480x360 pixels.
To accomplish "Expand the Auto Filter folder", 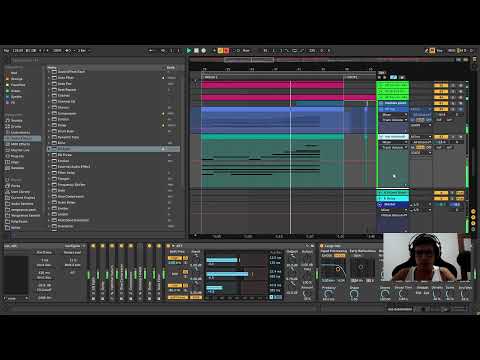I will (49, 78).
